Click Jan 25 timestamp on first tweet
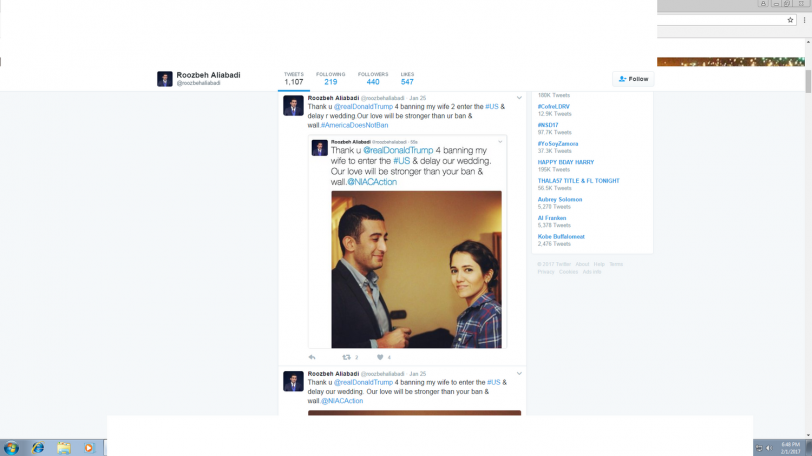This screenshot has height=456, width=812. 417,98
